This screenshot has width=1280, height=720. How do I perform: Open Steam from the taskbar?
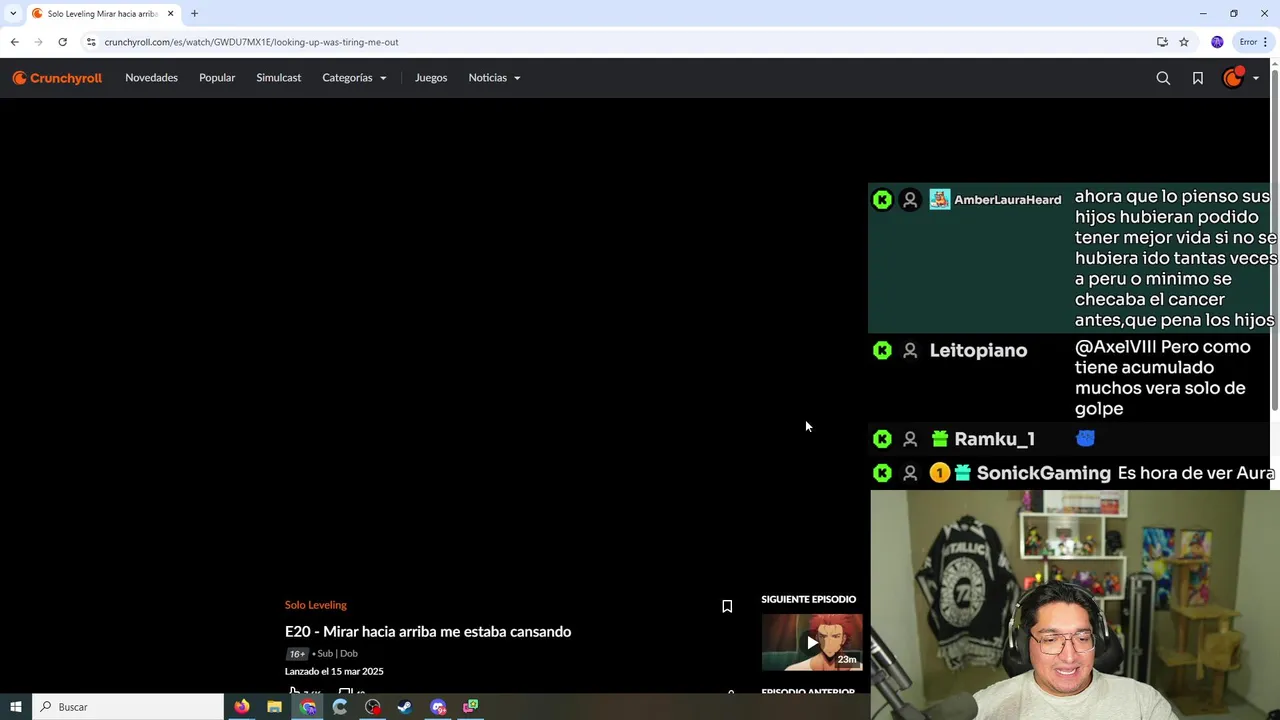(x=405, y=707)
